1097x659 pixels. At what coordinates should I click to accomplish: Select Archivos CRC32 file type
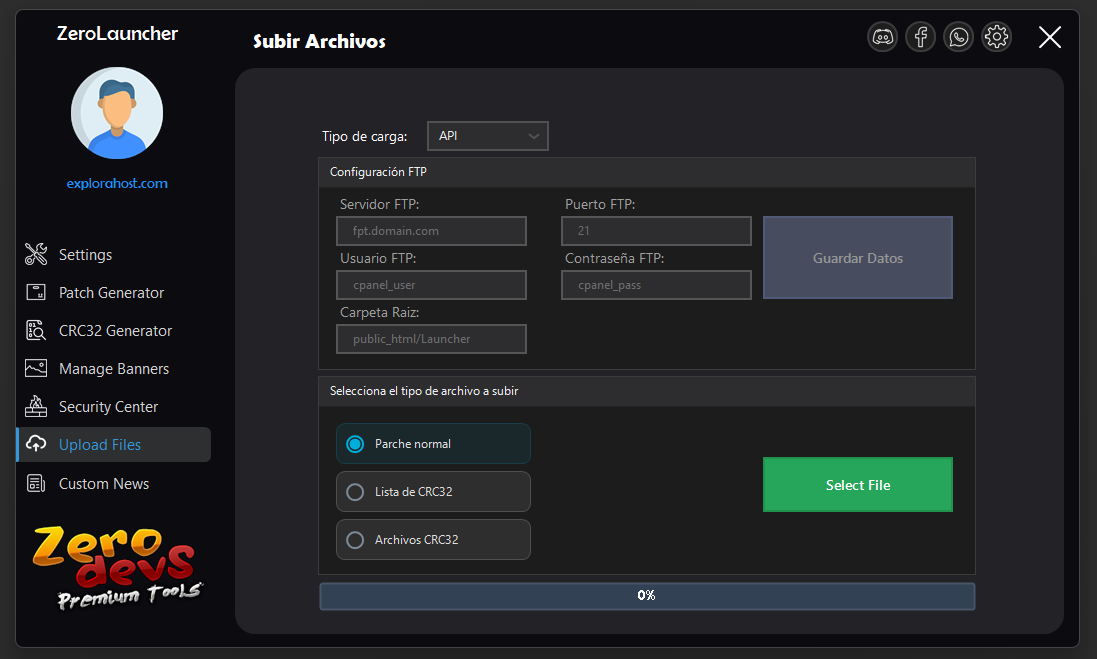click(432, 539)
